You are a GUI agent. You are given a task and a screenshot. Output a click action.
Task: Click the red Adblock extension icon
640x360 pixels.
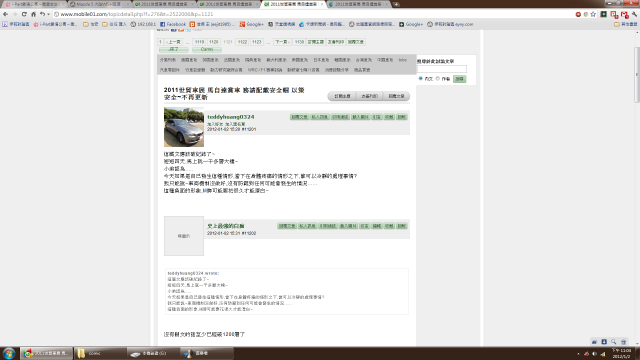pyautogui.click(x=578, y=14)
